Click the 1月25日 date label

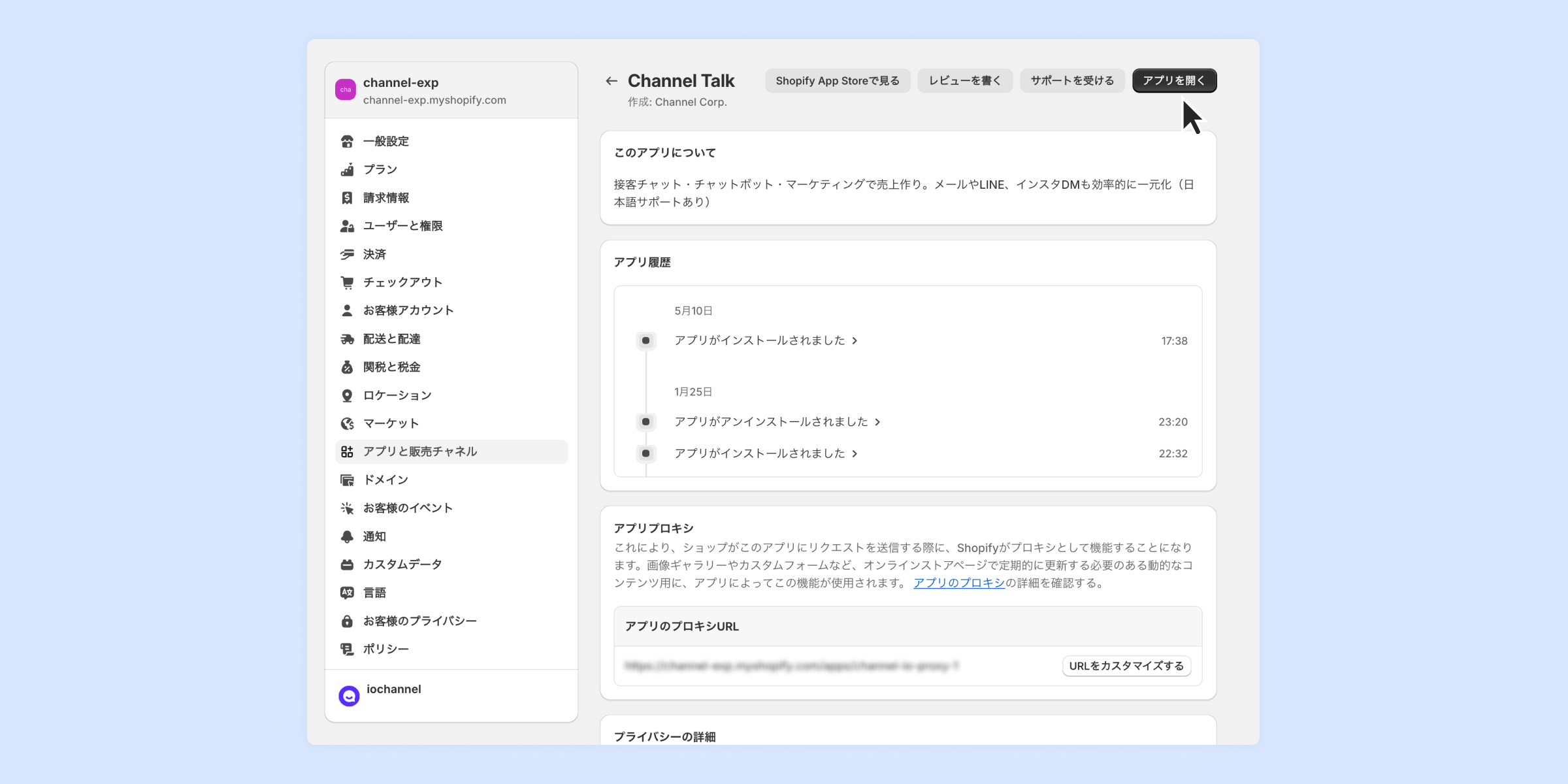click(693, 392)
